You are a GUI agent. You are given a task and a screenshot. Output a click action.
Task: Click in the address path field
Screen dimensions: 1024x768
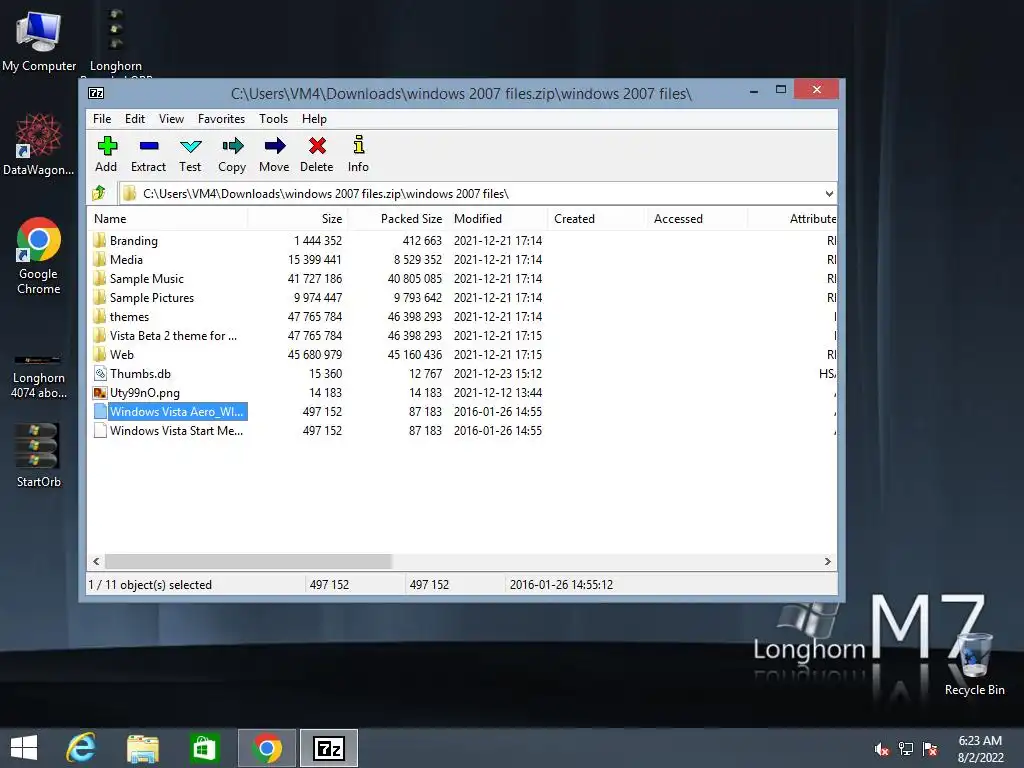(470, 194)
